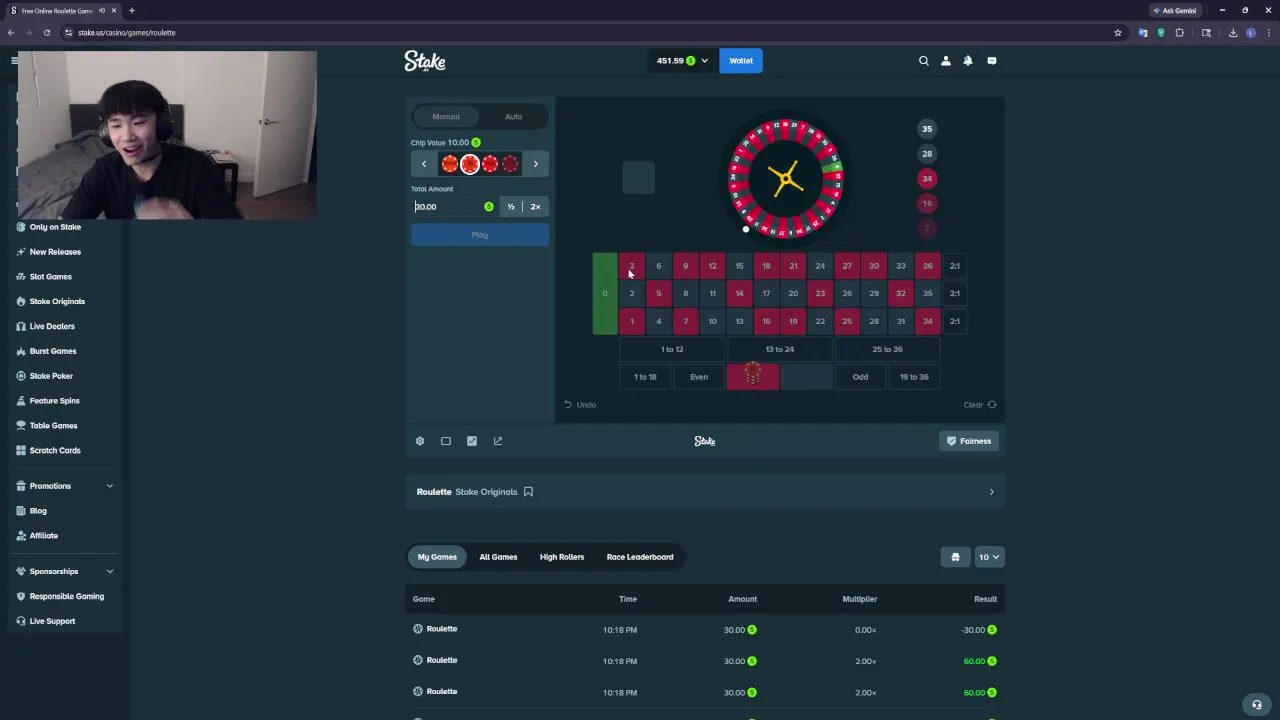Open live stats chart icon

coord(472,441)
